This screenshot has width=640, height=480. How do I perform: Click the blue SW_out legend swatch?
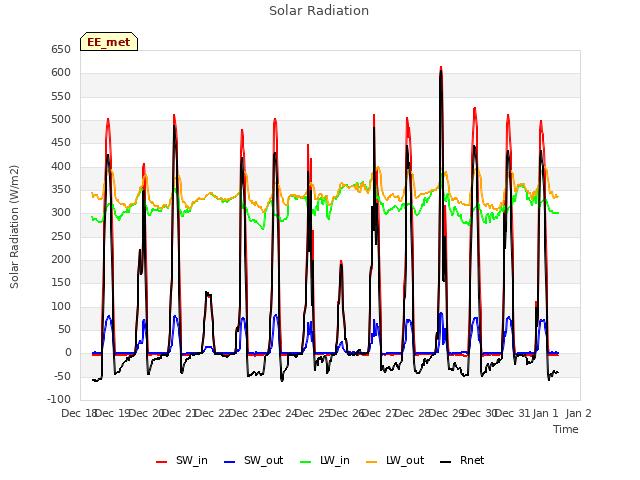click(230, 462)
